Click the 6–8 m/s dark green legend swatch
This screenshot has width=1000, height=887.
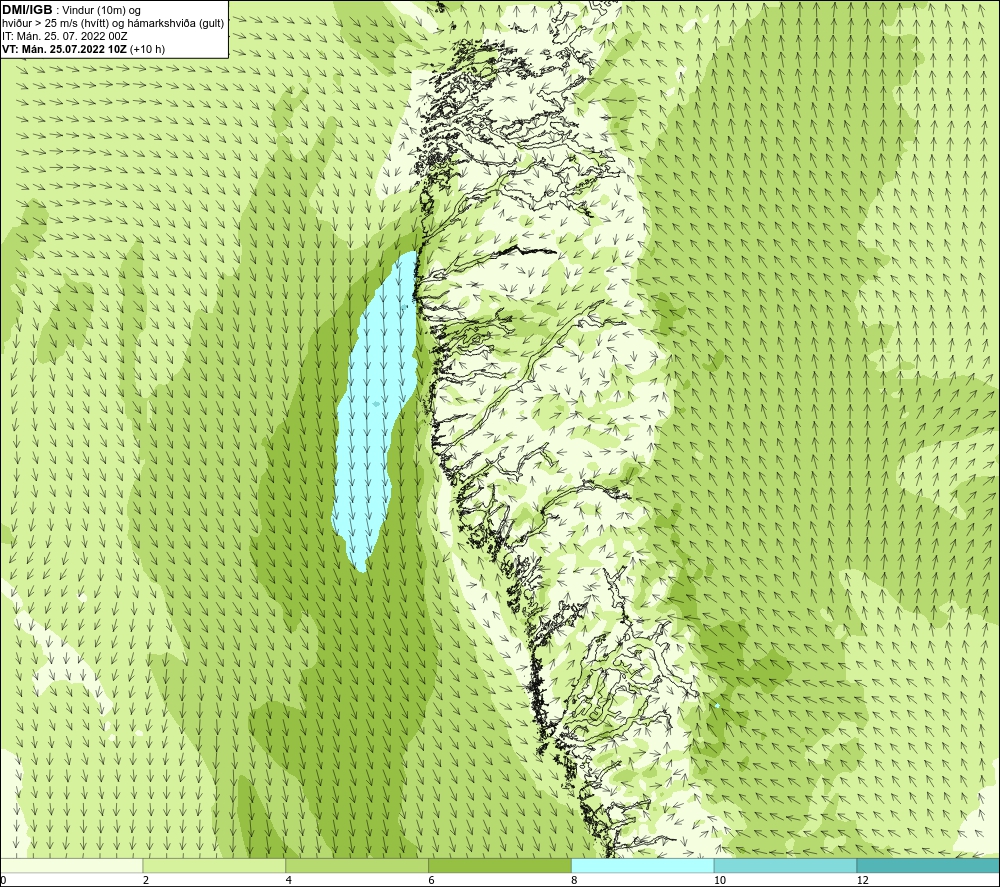click(500, 865)
